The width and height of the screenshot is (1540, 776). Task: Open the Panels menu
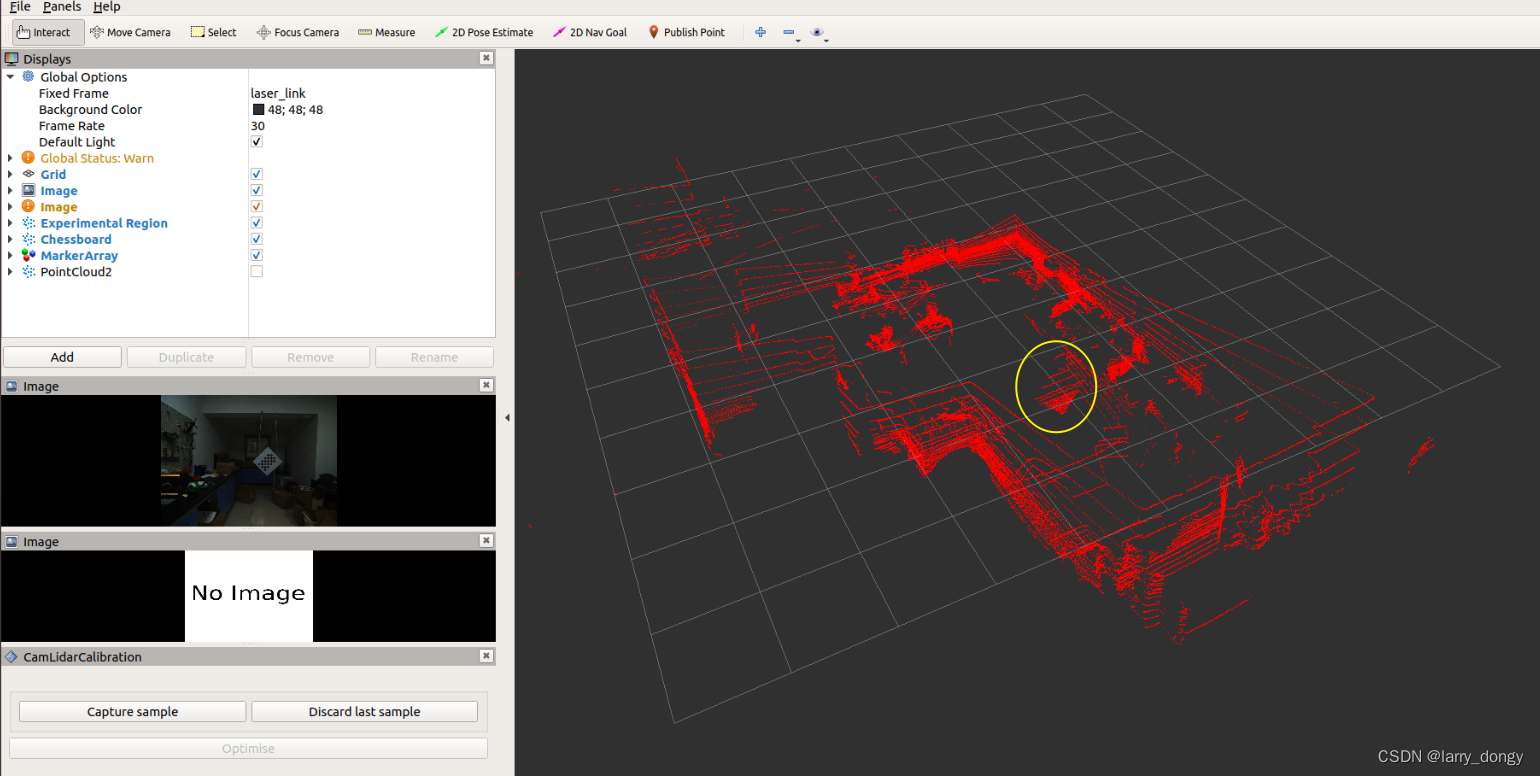[x=62, y=7]
